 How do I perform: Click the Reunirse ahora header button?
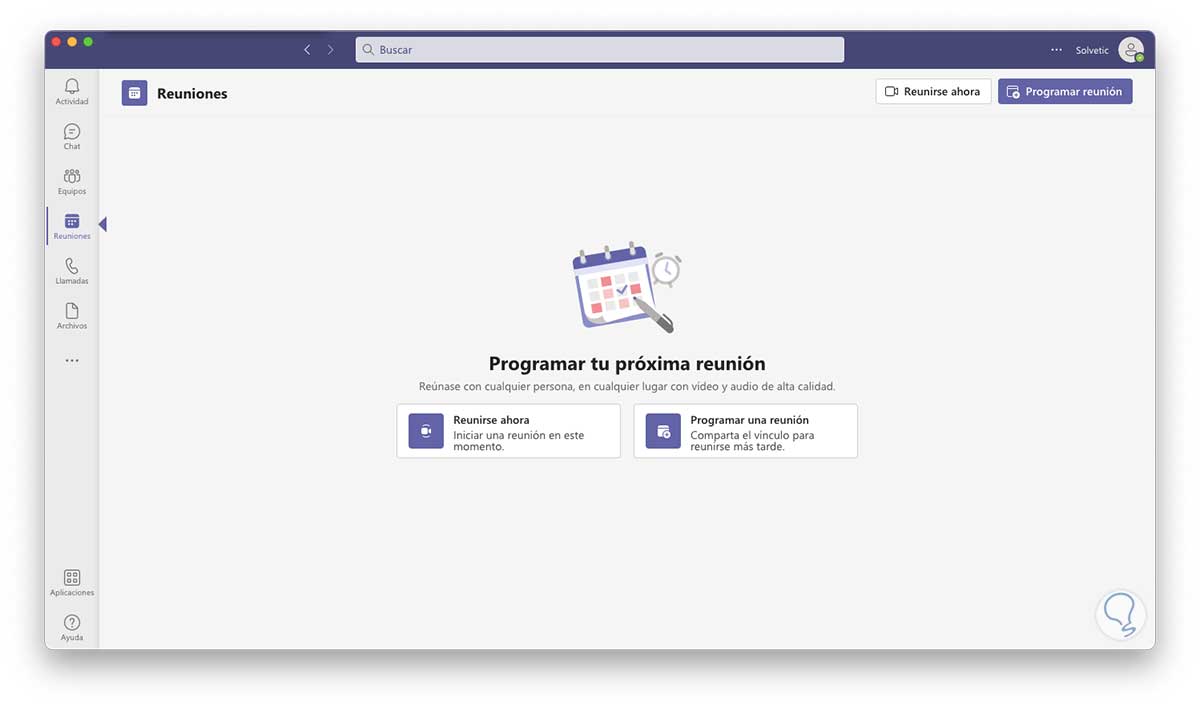[x=933, y=92]
